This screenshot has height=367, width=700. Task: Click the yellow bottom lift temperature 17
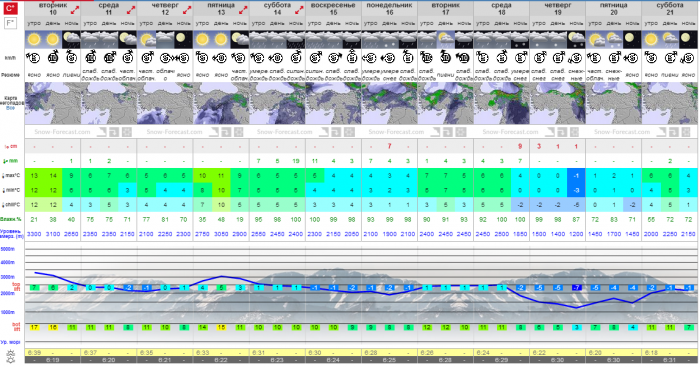[34, 327]
